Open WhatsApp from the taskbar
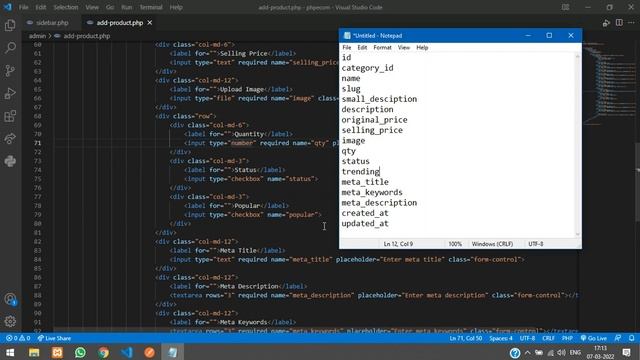The height and width of the screenshot is (360, 640). pyautogui.click(x=80, y=352)
